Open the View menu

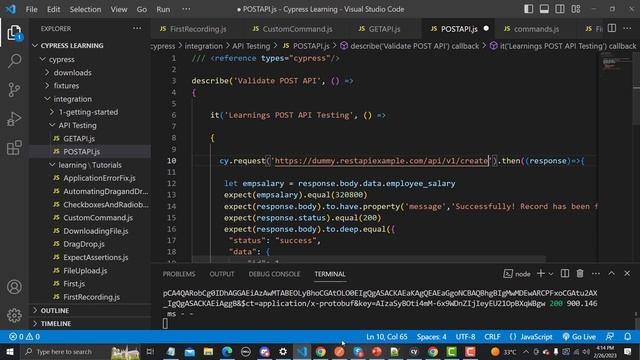pos(119,9)
